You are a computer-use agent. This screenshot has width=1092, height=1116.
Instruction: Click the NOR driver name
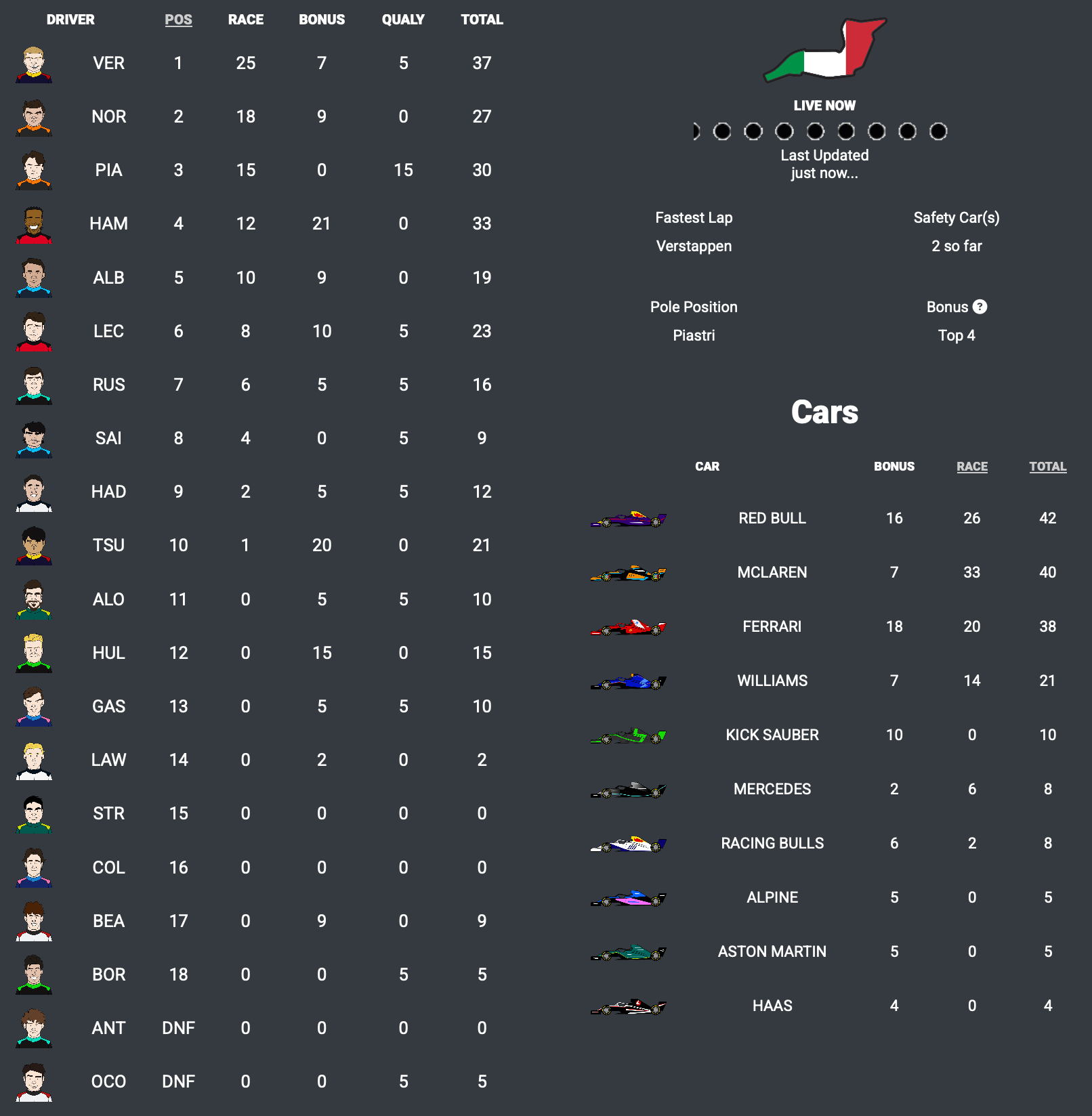click(x=108, y=116)
